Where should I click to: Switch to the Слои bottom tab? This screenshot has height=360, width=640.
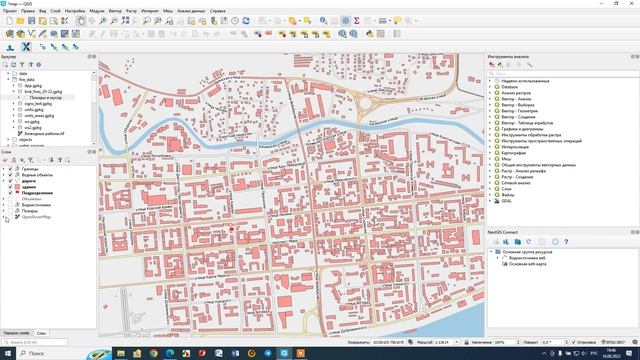point(41,333)
